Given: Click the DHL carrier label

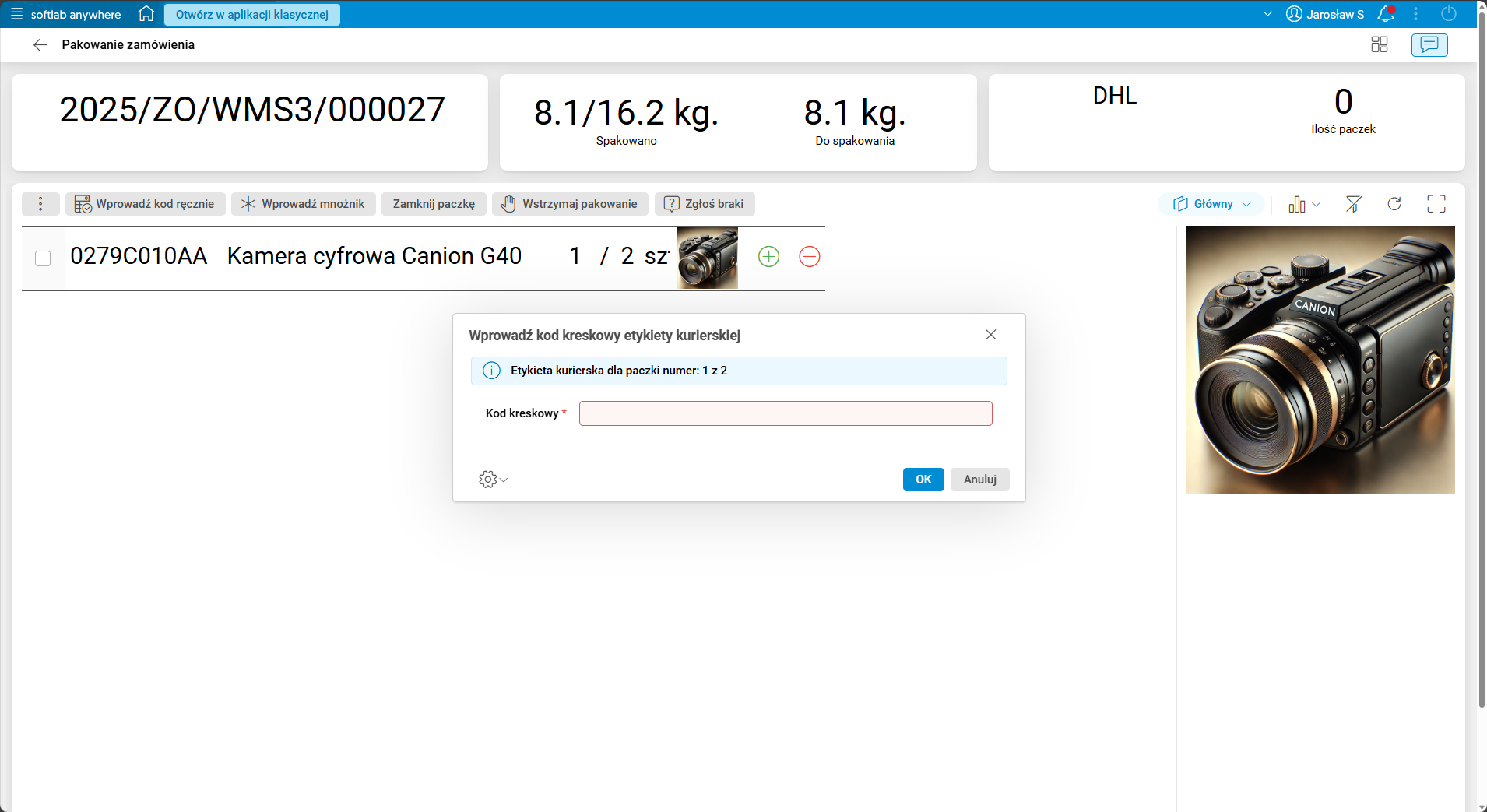Looking at the screenshot, I should click(1115, 96).
